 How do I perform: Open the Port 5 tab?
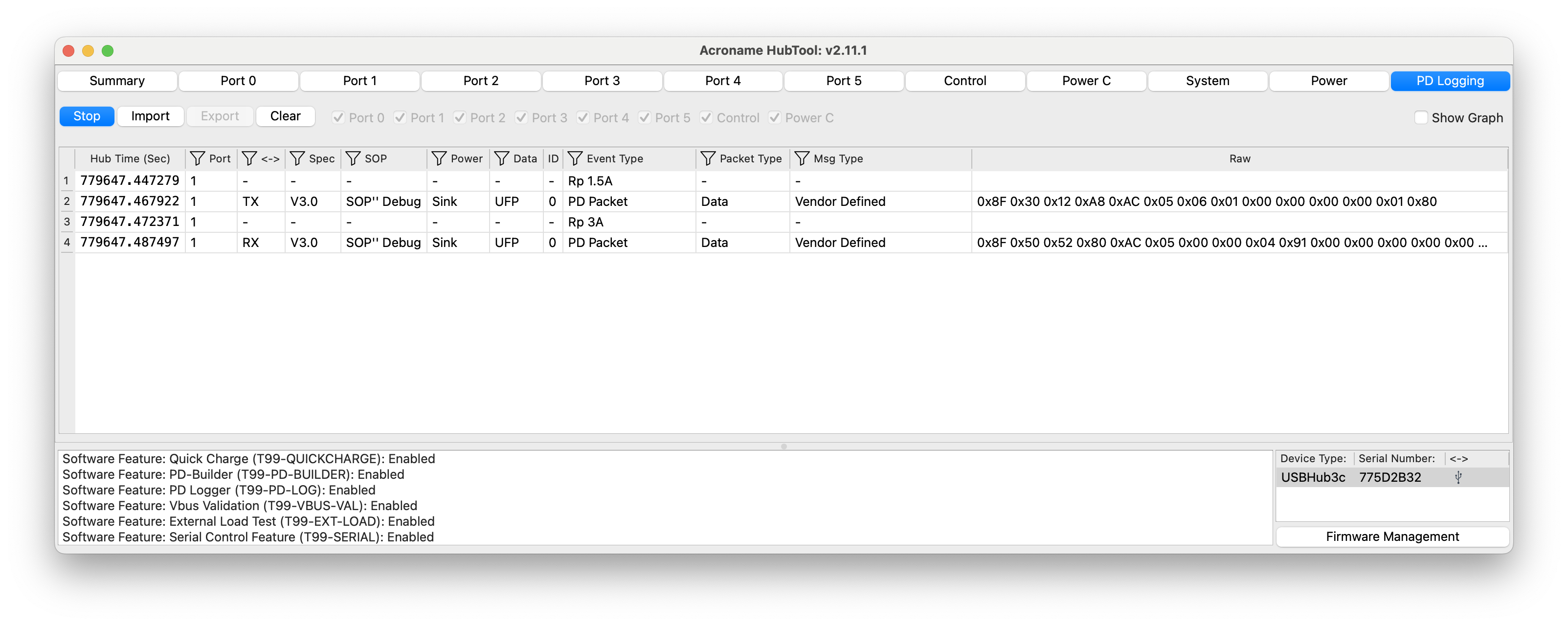point(844,81)
